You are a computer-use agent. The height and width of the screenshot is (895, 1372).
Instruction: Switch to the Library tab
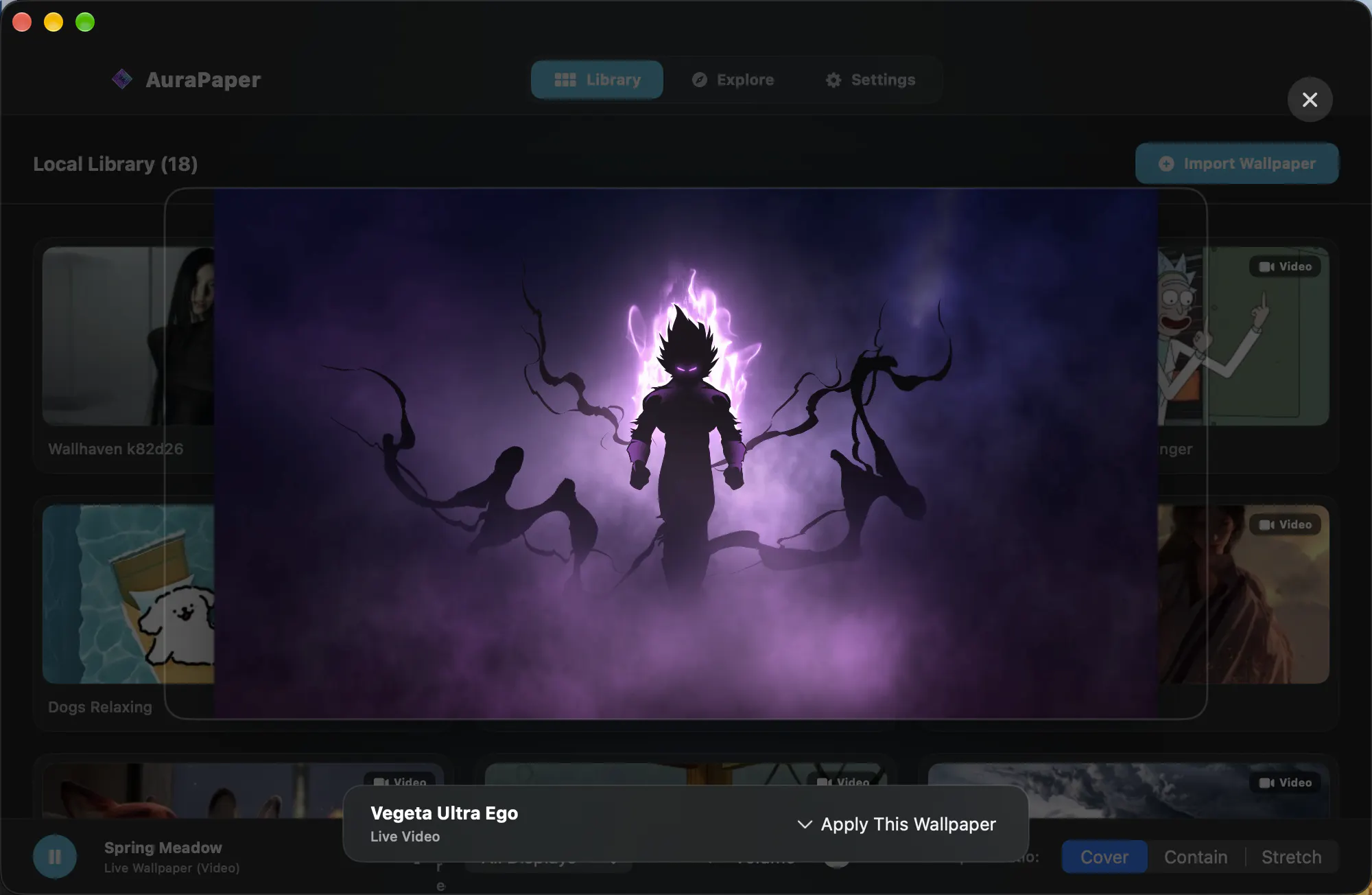point(597,80)
